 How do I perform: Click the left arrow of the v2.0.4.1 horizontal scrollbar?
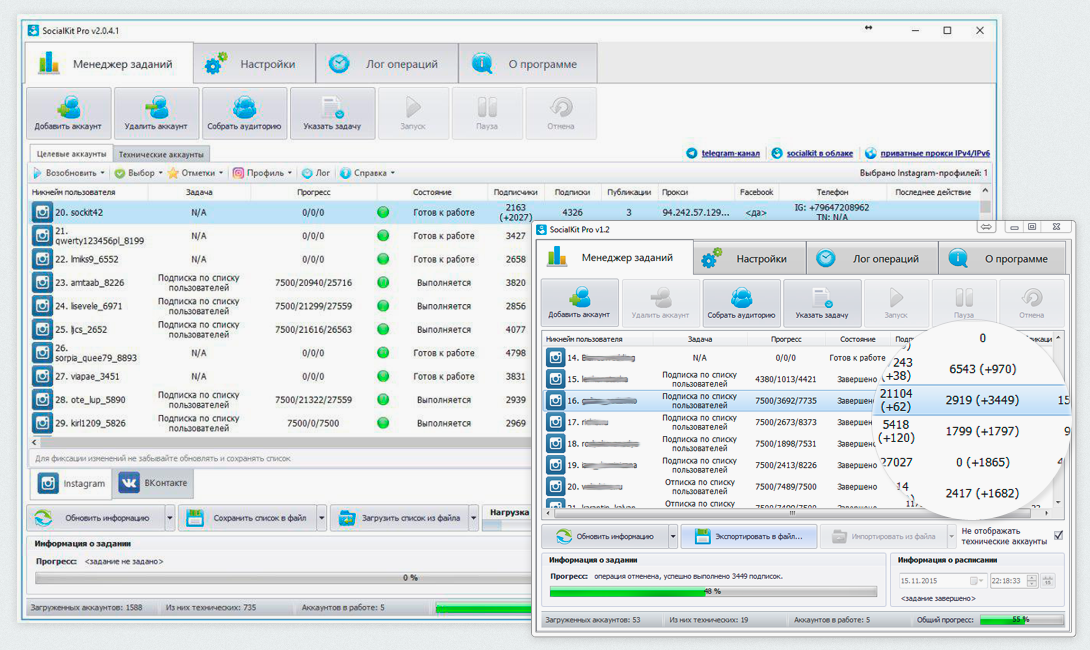pos(34,442)
